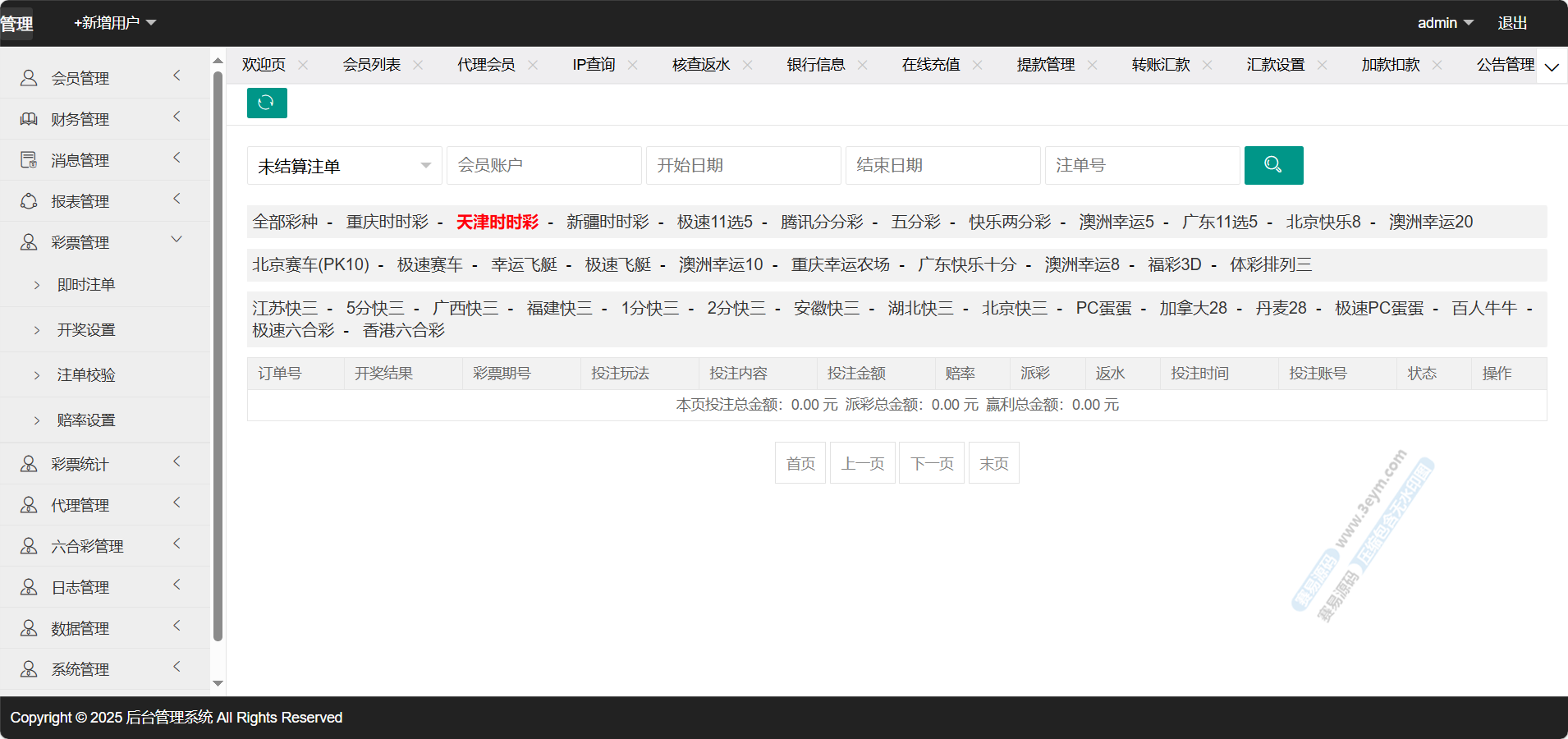The image size is (1568, 739).
Task: Close the 银行信息 tab
Action: point(862,65)
